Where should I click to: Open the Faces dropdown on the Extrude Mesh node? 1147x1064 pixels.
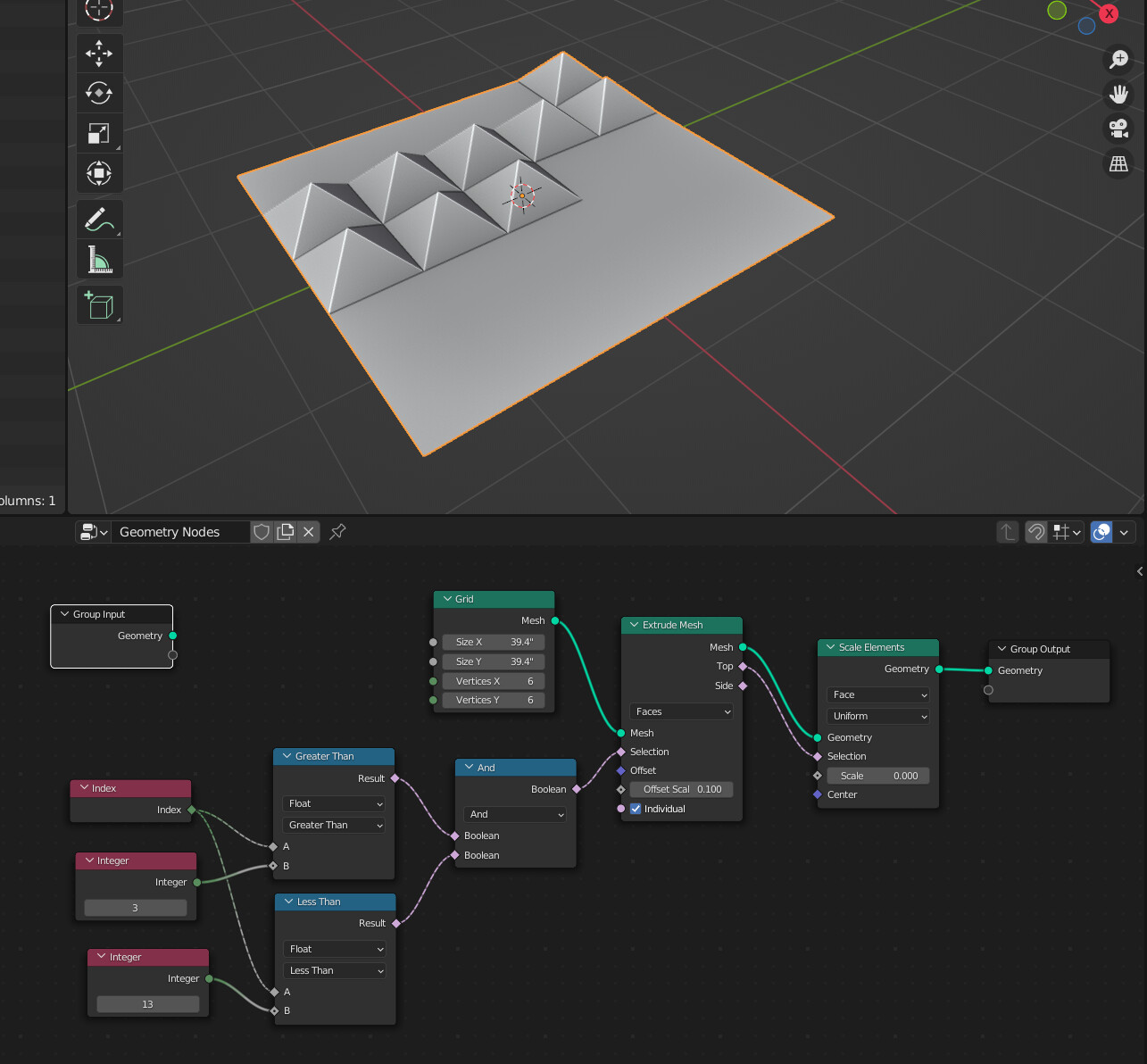coord(681,711)
